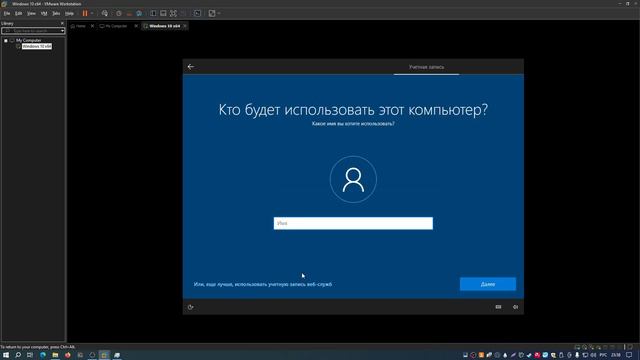Select the Учетная запись tab header
This screenshot has width=640, height=360.
pyautogui.click(x=427, y=67)
